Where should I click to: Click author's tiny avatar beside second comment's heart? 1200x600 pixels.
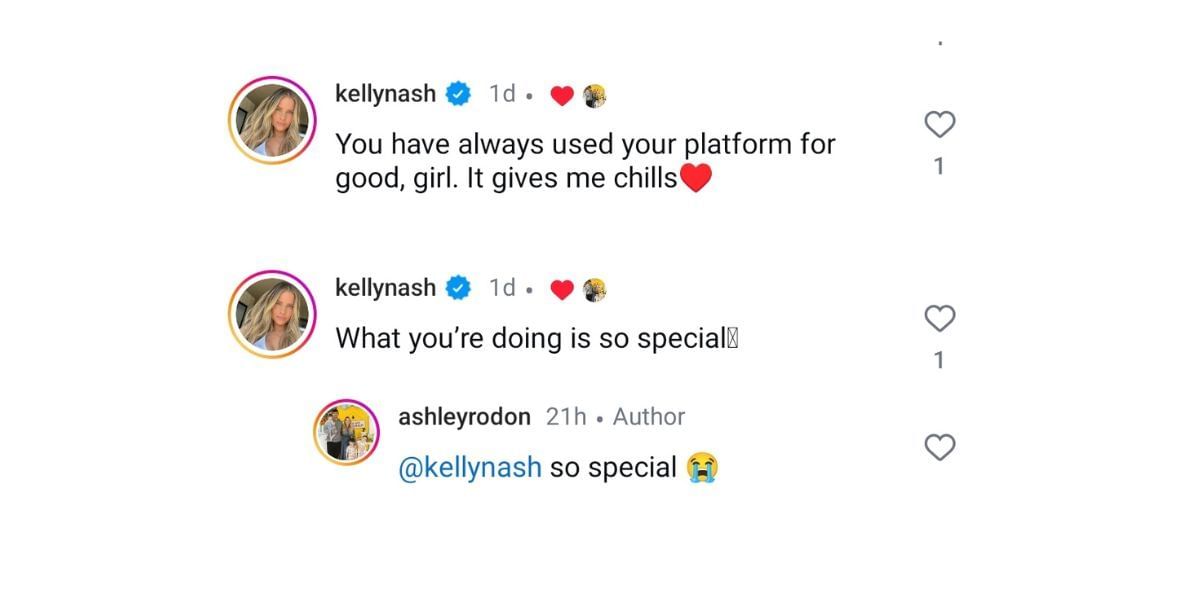[x=595, y=289]
